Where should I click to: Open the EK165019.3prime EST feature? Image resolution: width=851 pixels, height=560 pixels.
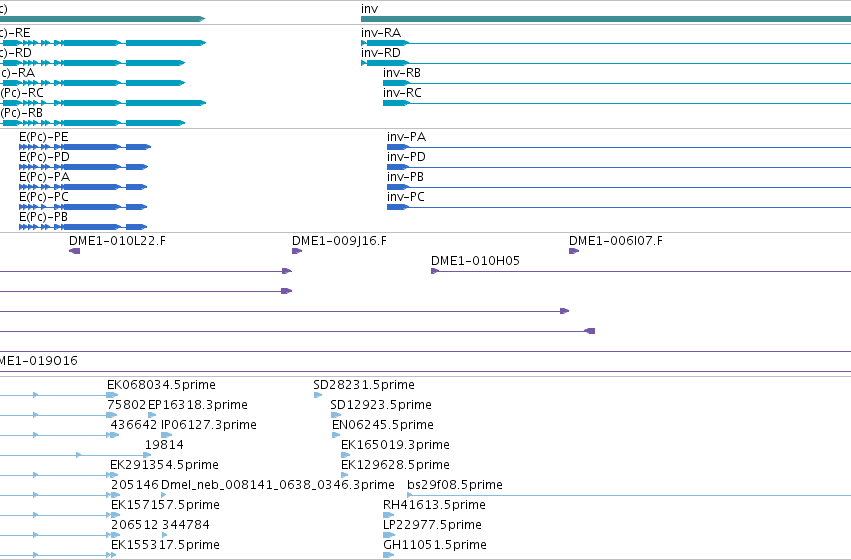(346, 455)
